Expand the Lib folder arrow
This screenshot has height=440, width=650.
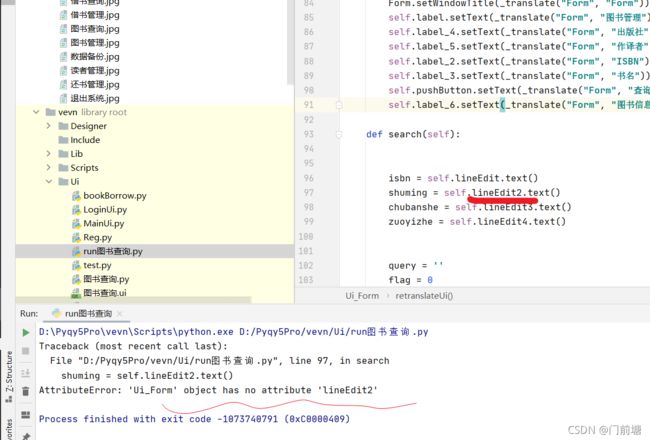(x=49, y=153)
